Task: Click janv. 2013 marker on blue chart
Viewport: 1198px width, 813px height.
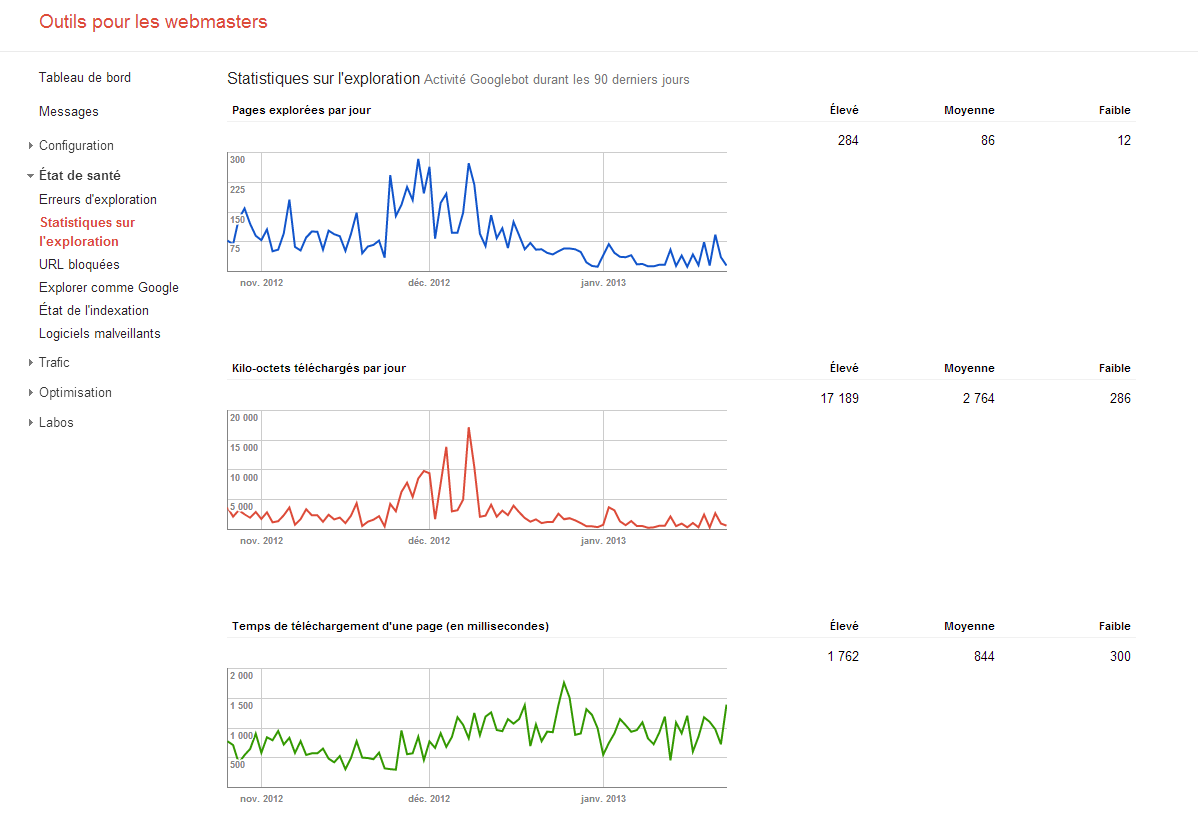Action: [x=603, y=283]
